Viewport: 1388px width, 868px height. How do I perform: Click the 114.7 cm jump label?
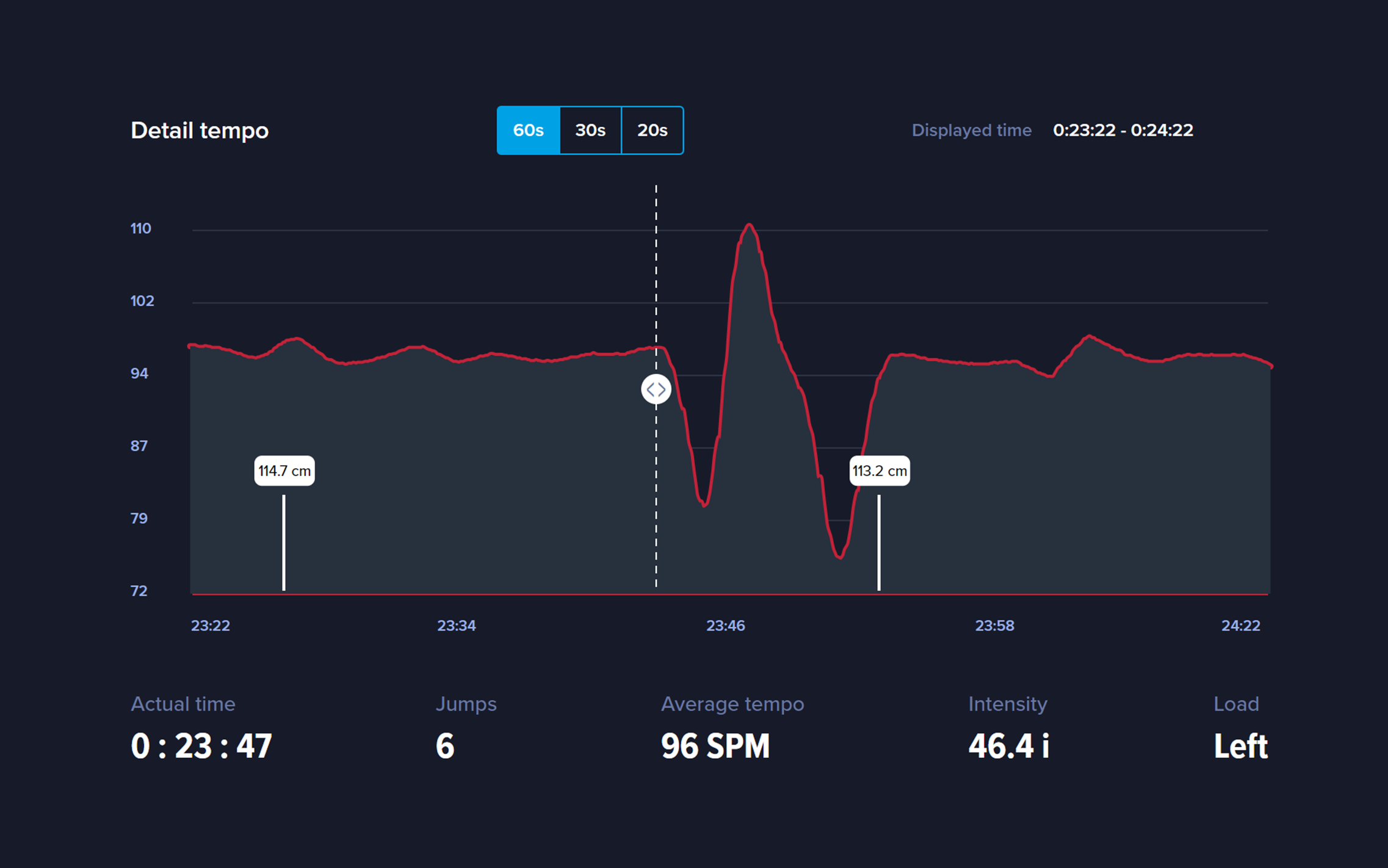tap(284, 471)
